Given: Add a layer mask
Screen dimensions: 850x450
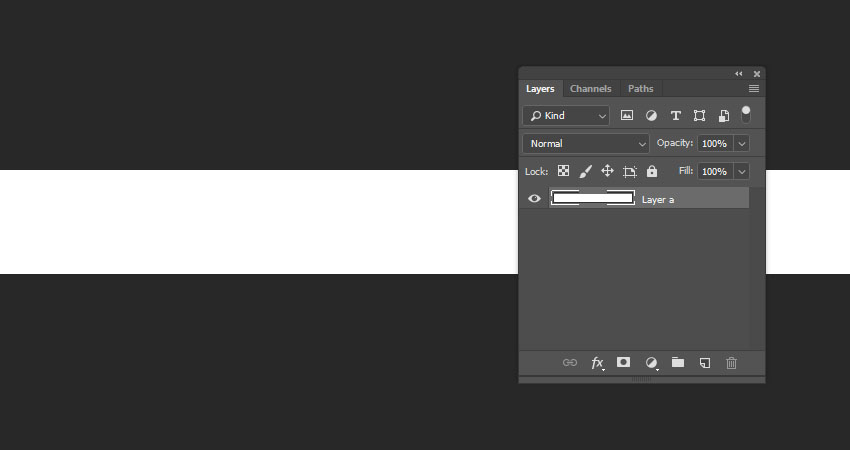Looking at the screenshot, I should click(624, 362).
